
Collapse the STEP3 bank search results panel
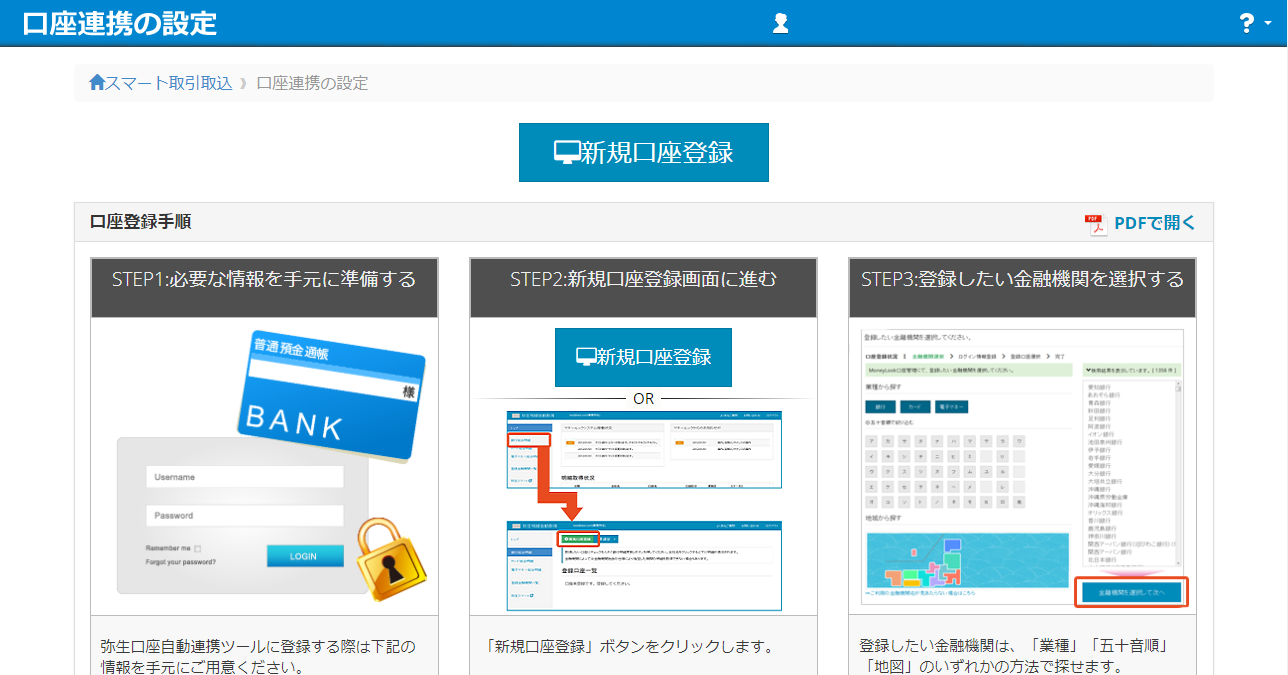pos(1130,369)
